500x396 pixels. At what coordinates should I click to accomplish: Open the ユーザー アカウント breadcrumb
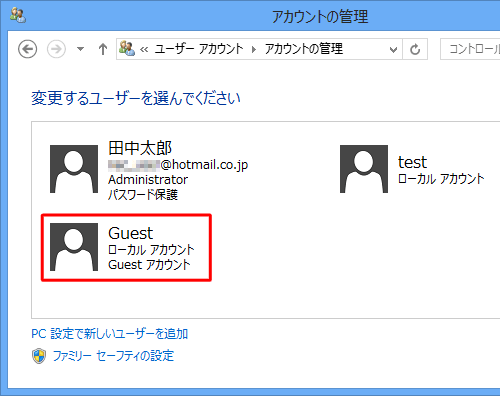[x=199, y=49]
